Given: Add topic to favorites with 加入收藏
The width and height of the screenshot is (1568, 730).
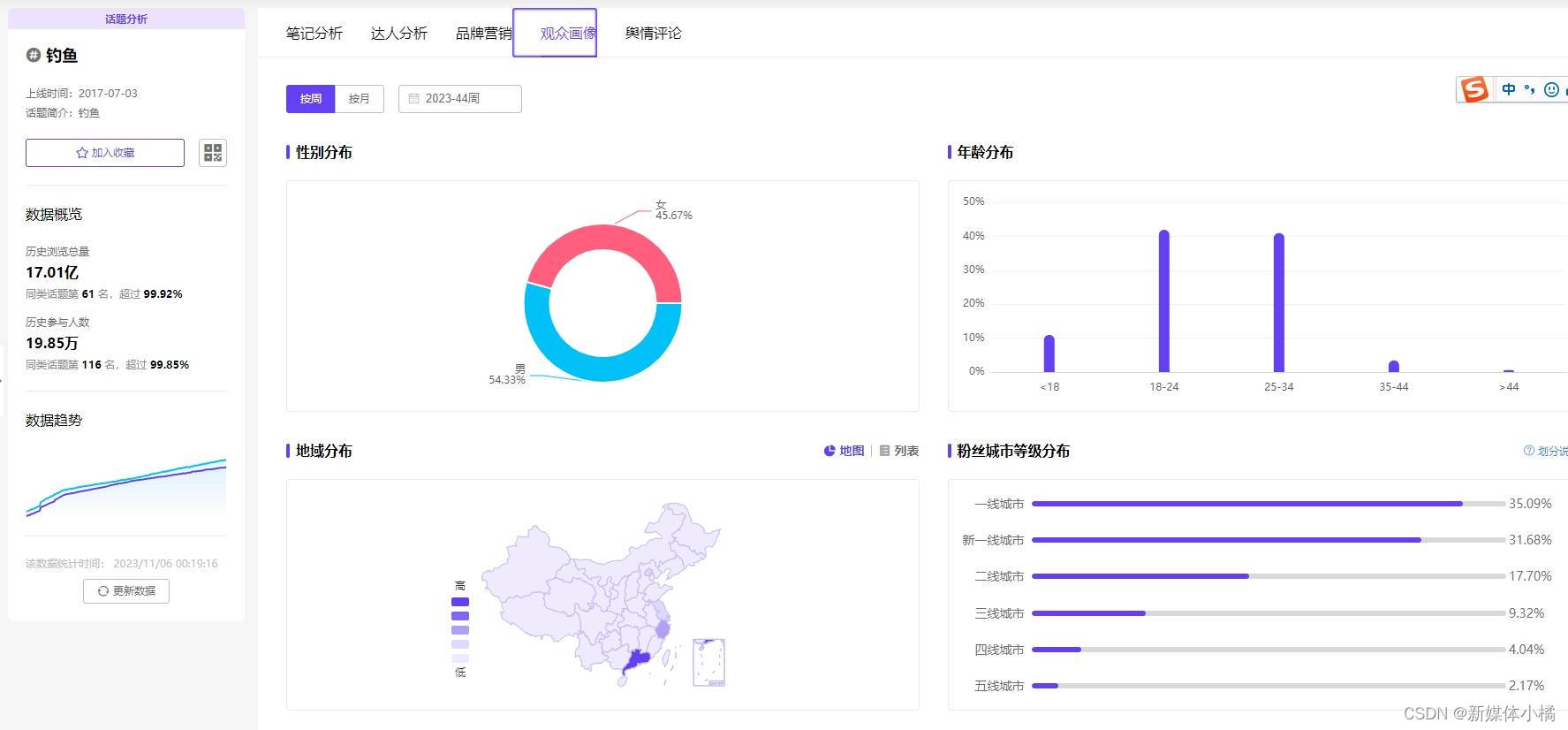Looking at the screenshot, I should click(x=105, y=153).
